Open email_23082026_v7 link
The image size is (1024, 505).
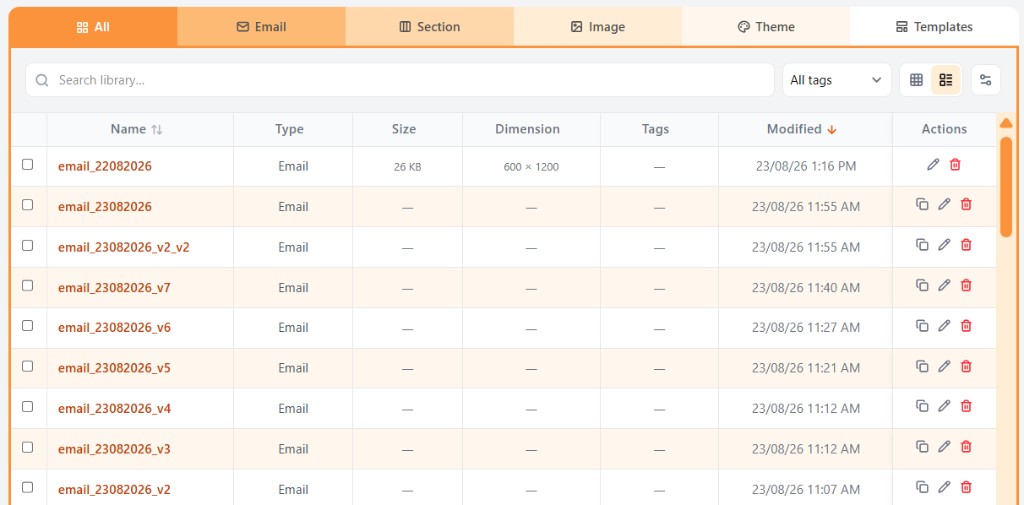114,287
